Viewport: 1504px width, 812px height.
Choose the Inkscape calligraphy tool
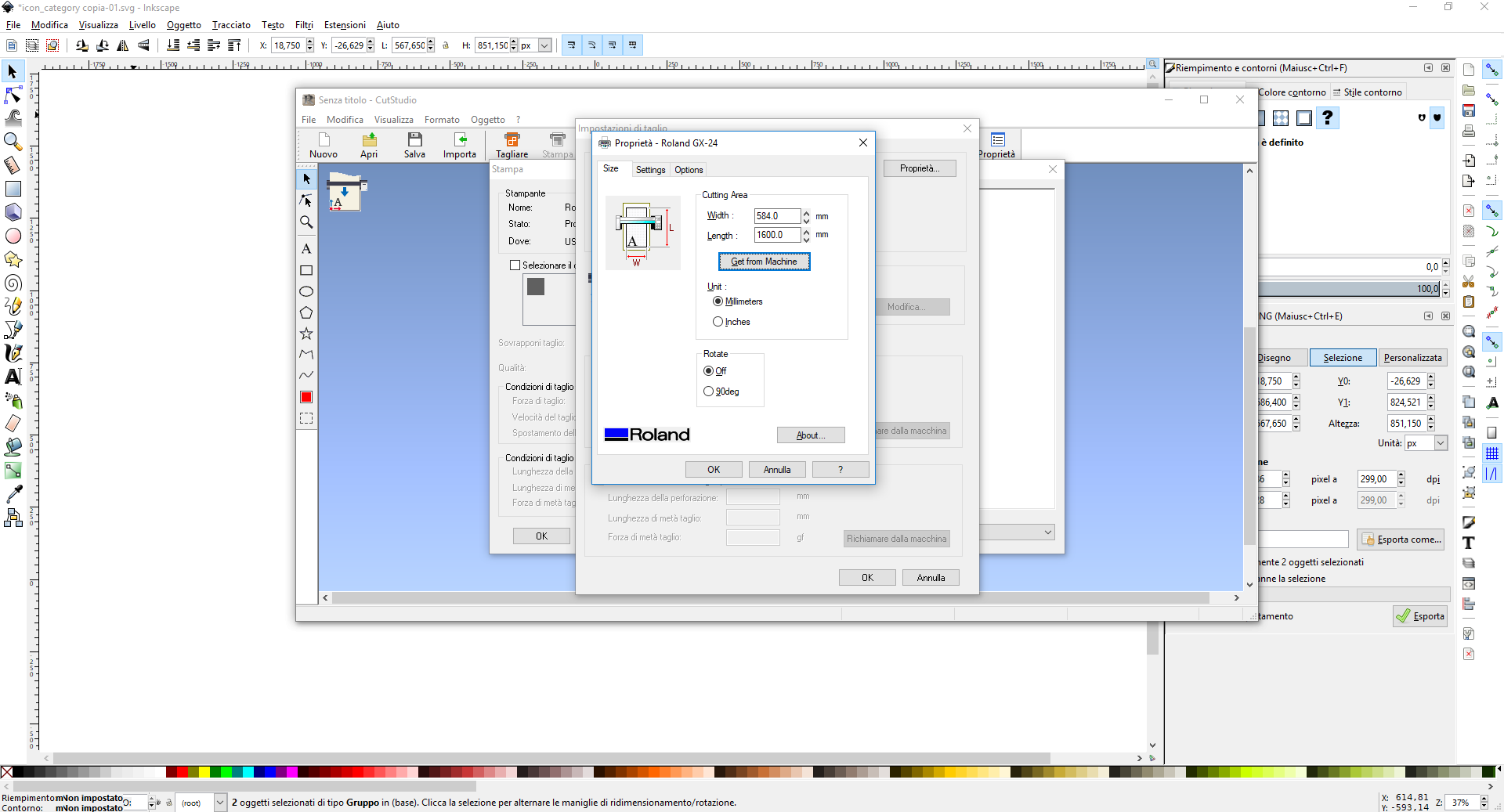(13, 353)
